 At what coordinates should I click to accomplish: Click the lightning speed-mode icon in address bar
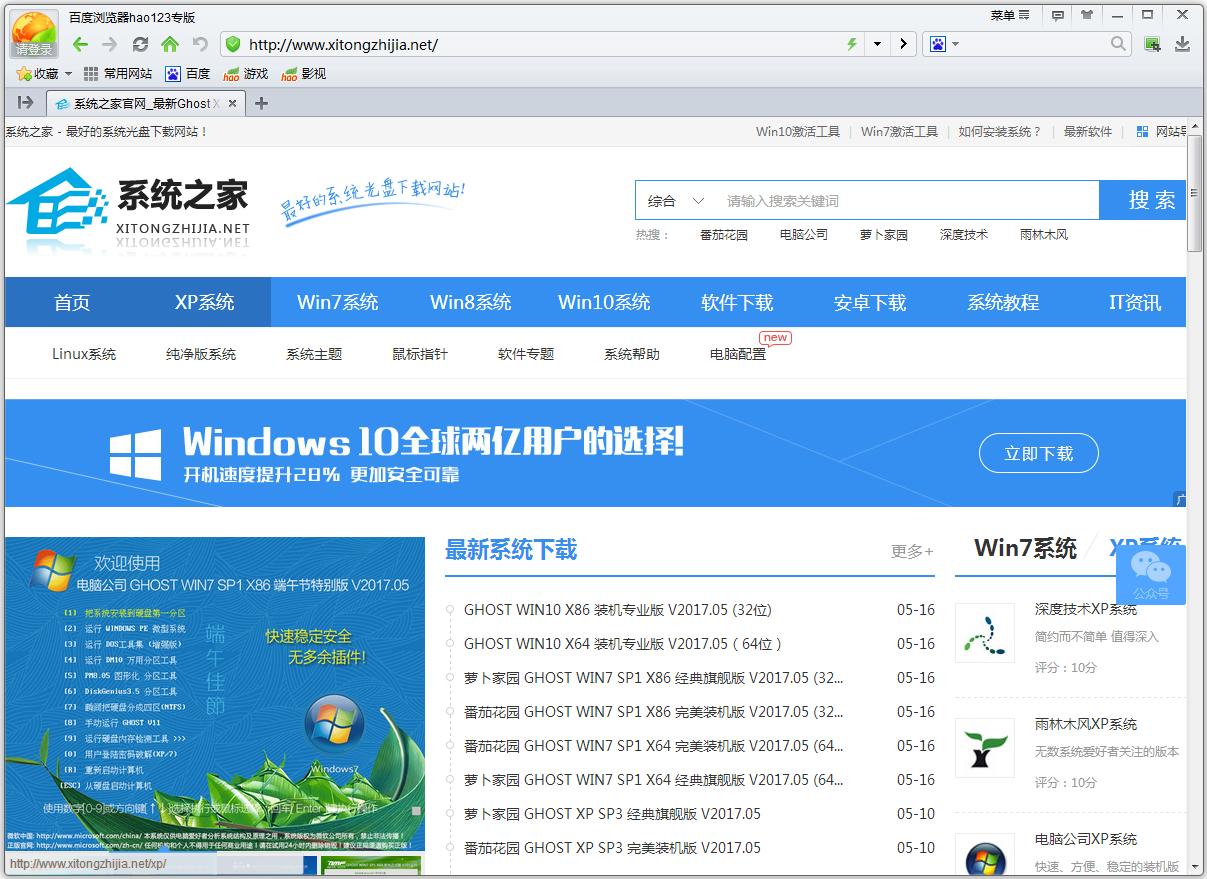coord(852,44)
